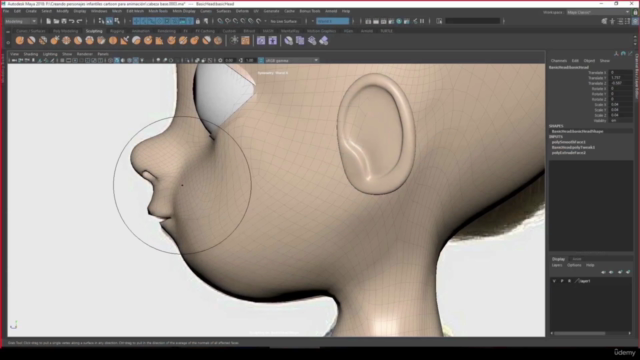The height and width of the screenshot is (360, 640).
Task: Switch to the Poly Modeling shelf tab
Action: (65, 31)
